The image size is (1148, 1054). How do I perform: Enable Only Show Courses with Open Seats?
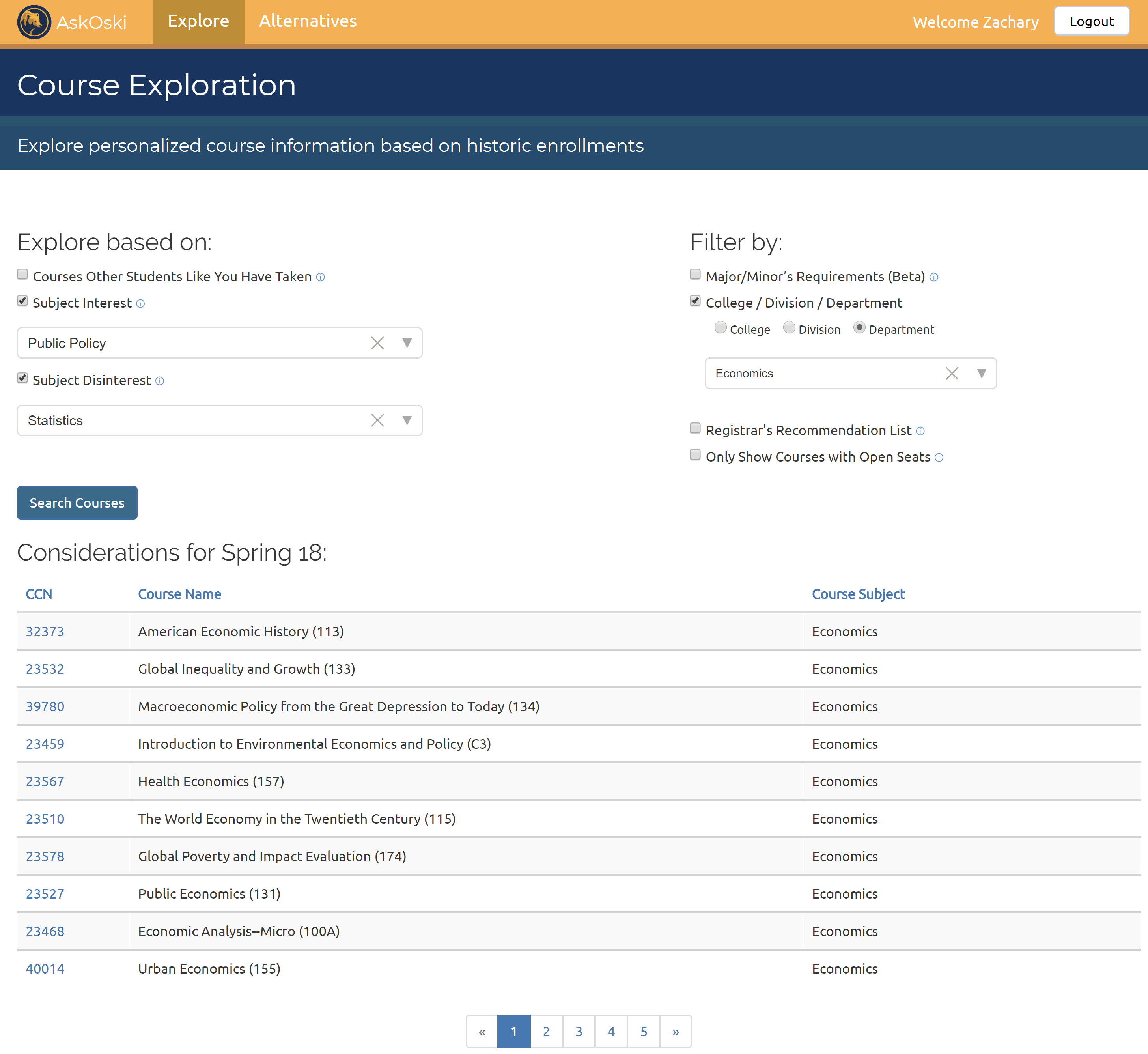(694, 455)
